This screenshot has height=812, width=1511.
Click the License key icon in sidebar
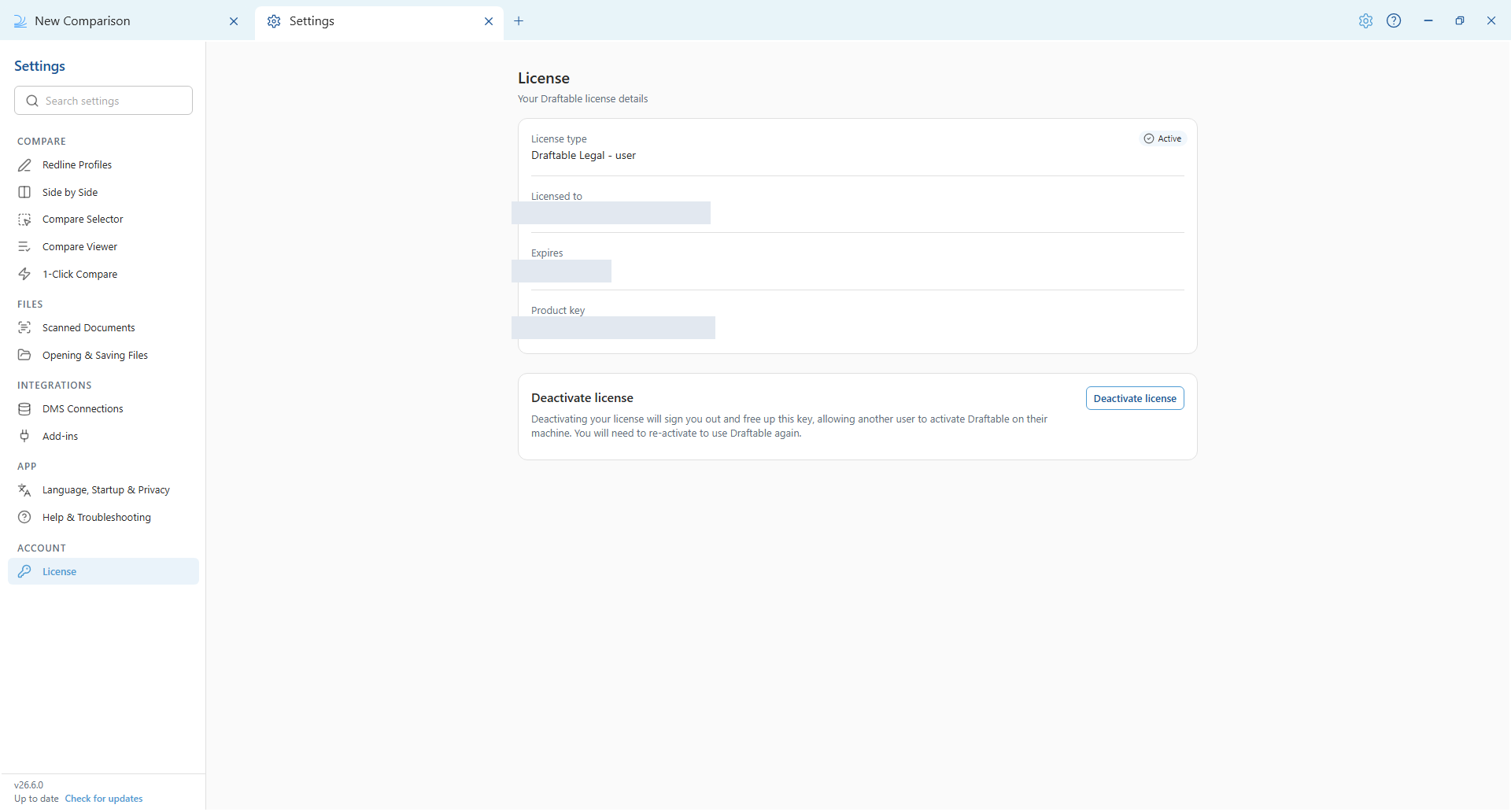[24, 572]
